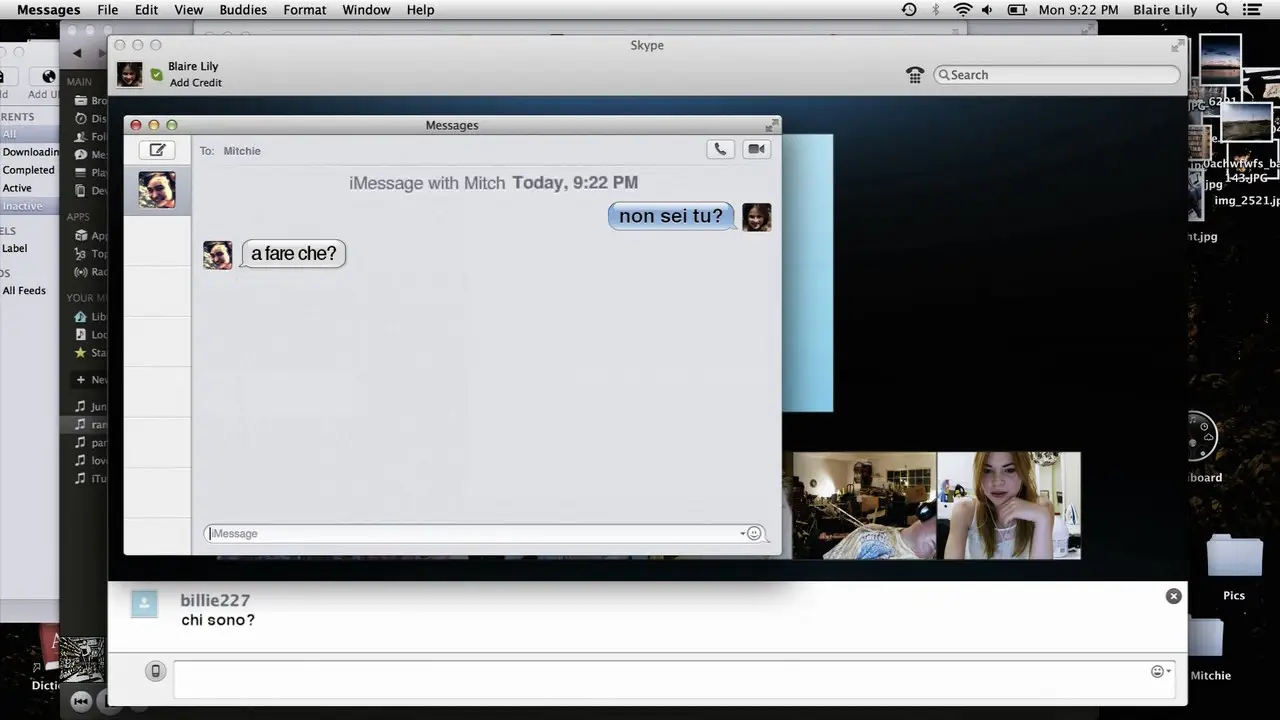Viewport: 1280px width, 720px height.
Task: Select the img_2521.jpg file on the desktop
Action: (x=1245, y=200)
